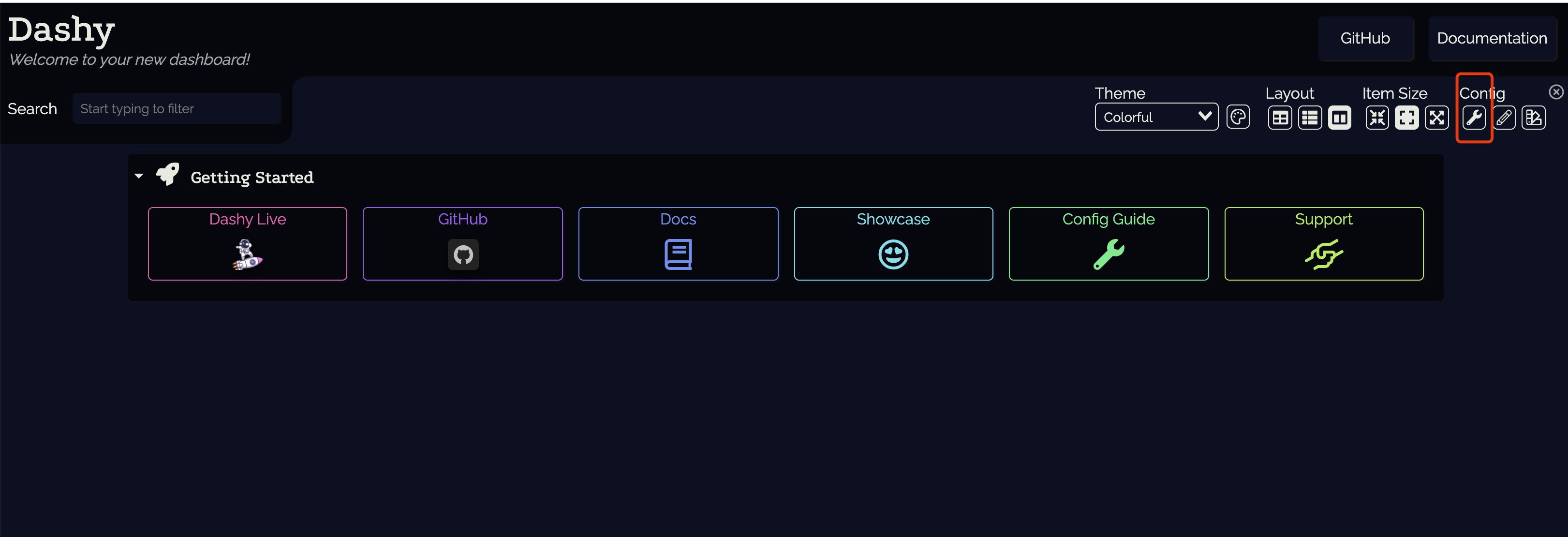Set item size to medium
The height and width of the screenshot is (537, 1568).
click(x=1406, y=118)
